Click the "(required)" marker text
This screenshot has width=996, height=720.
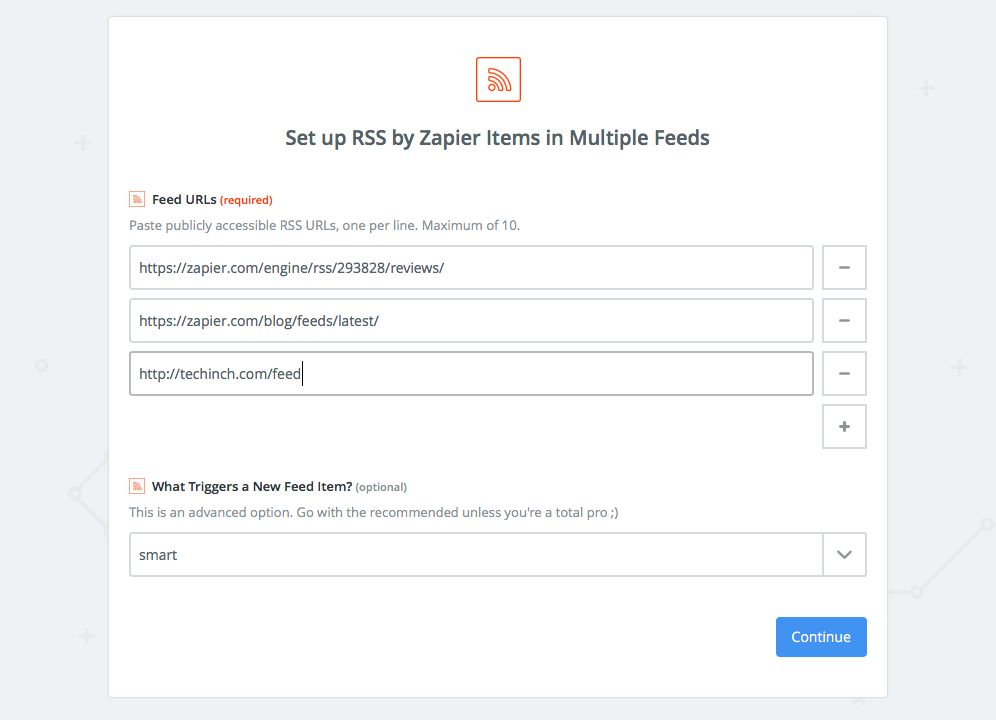click(246, 200)
